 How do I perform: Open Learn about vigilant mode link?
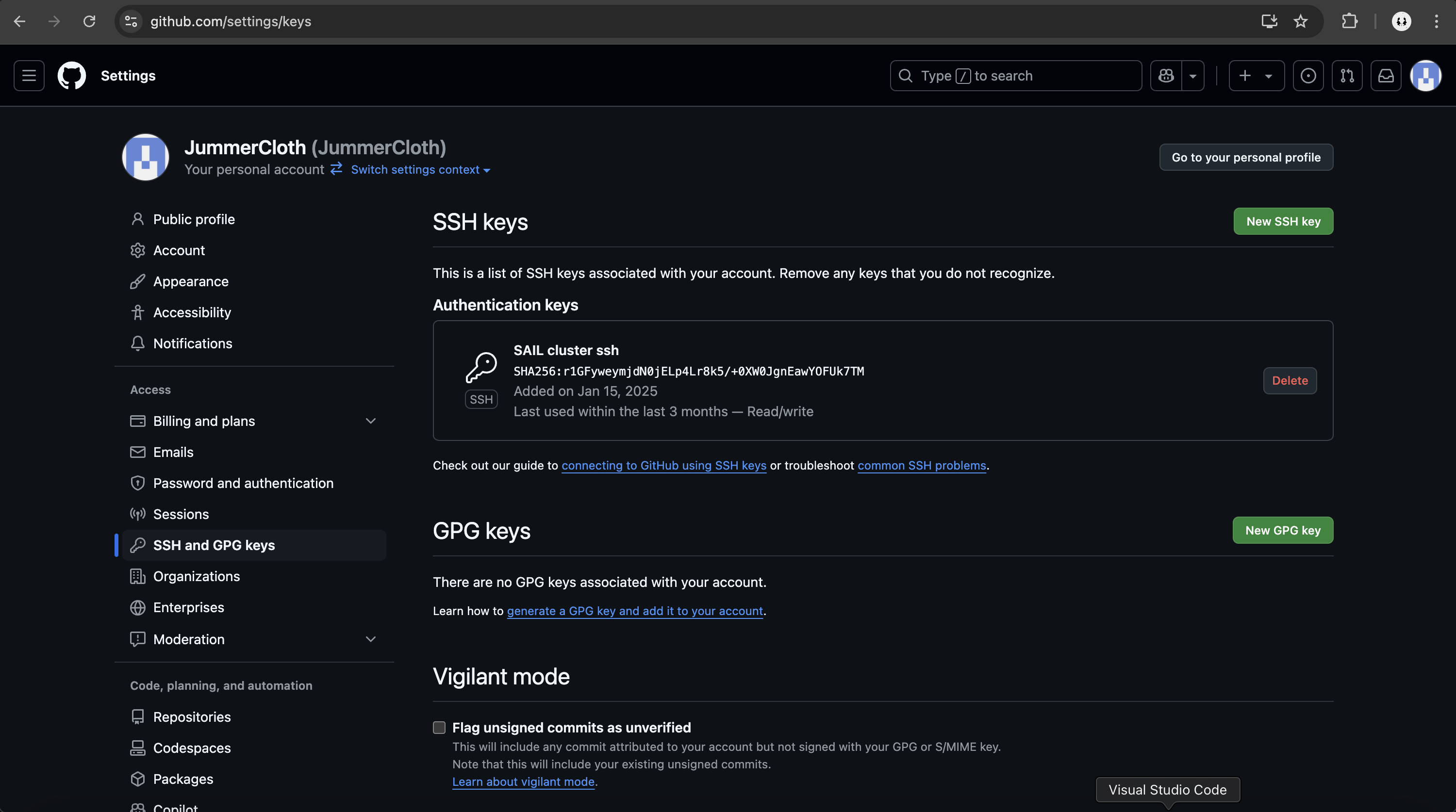point(523,781)
